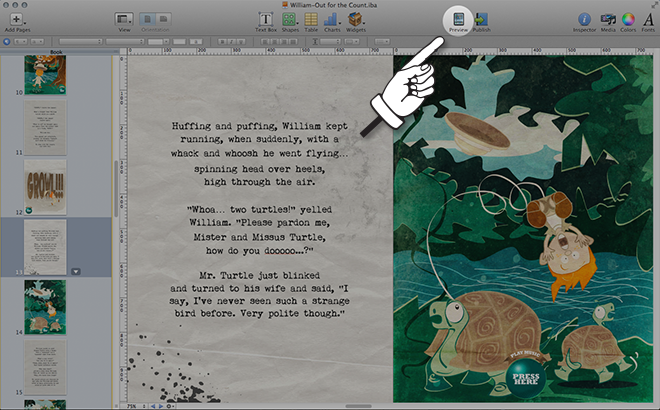
Task: Justify the text
Action: click(294, 41)
